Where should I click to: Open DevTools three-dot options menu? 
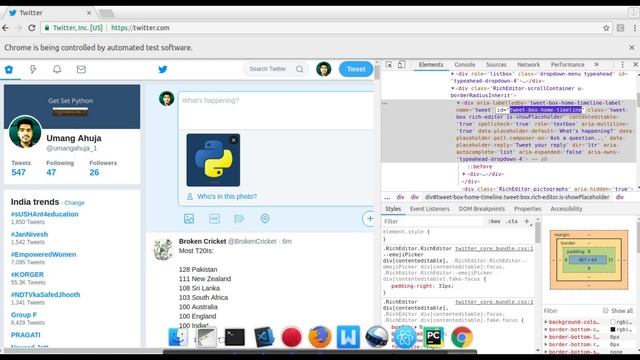point(622,64)
